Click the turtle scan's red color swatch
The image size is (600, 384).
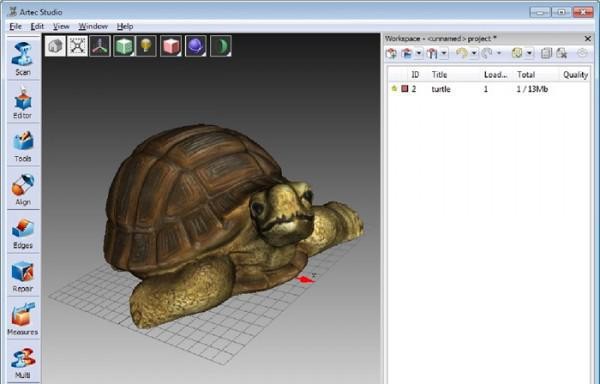pyautogui.click(x=404, y=89)
